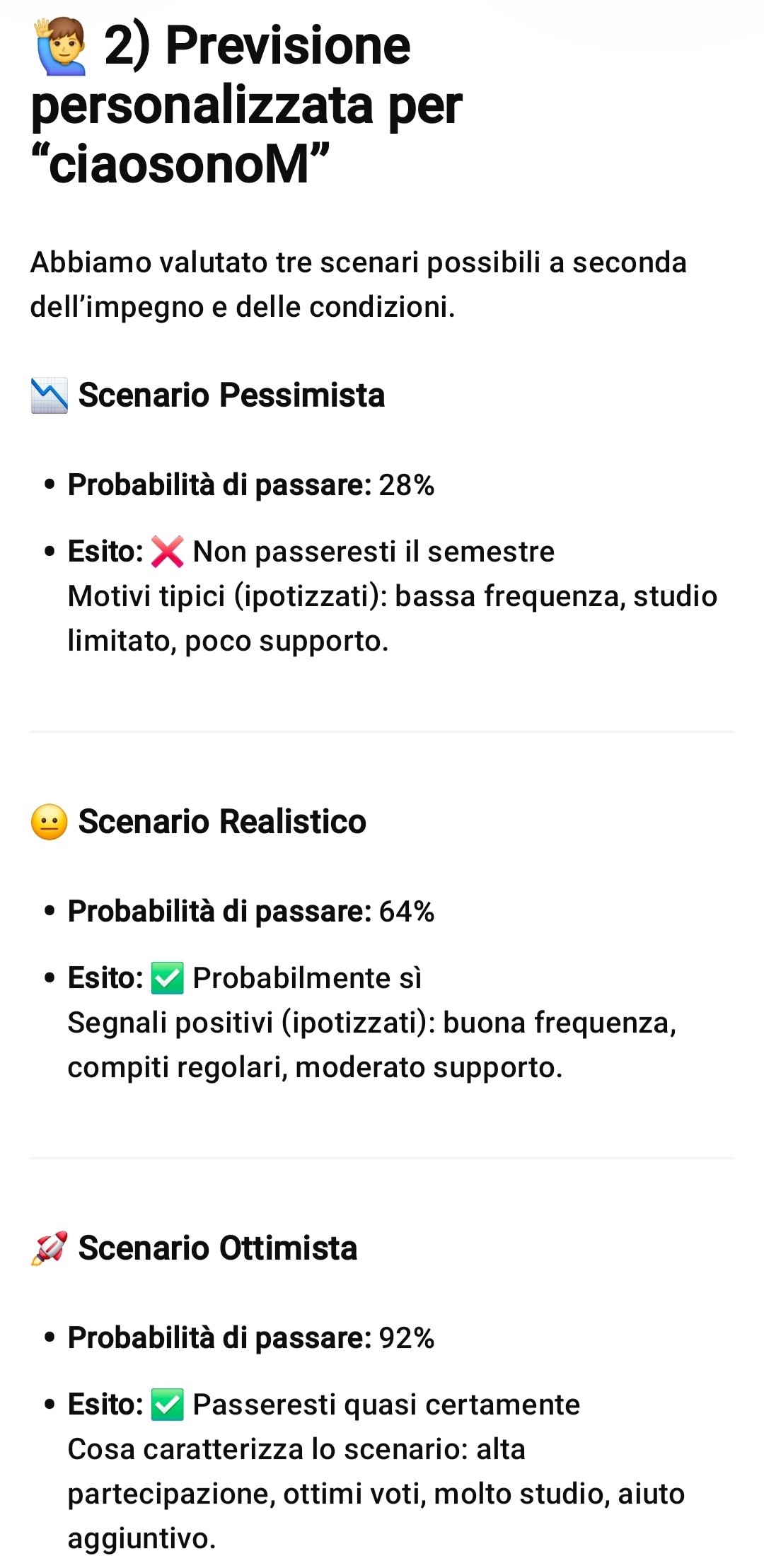Click the 'Previsione personalizzata' title heading
The height and width of the screenshot is (1568, 764).
246,105
